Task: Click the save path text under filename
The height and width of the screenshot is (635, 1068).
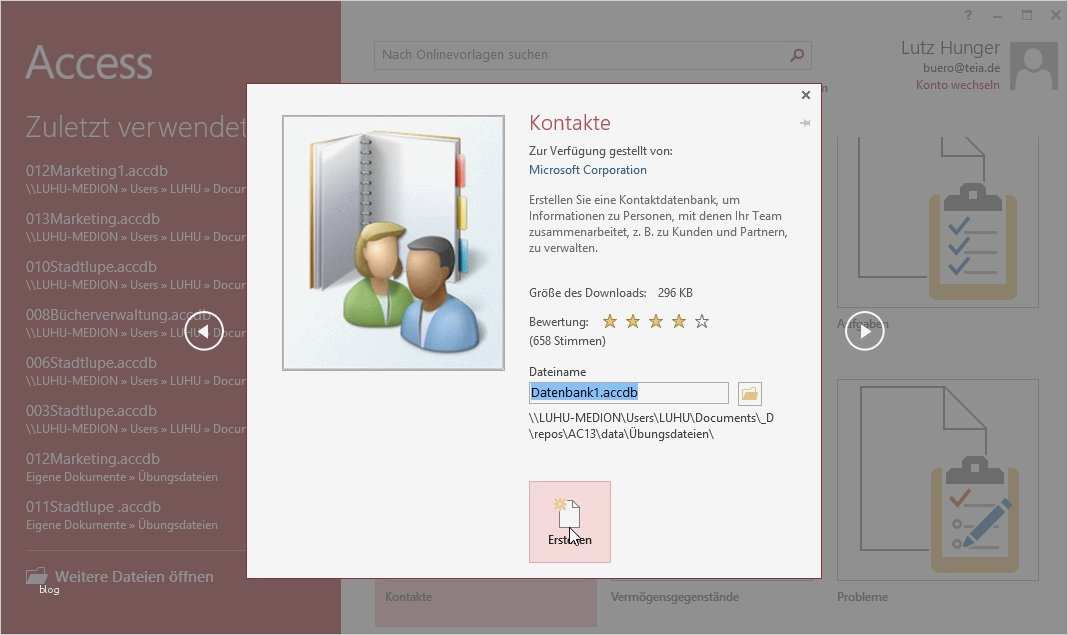Action: [x=651, y=426]
